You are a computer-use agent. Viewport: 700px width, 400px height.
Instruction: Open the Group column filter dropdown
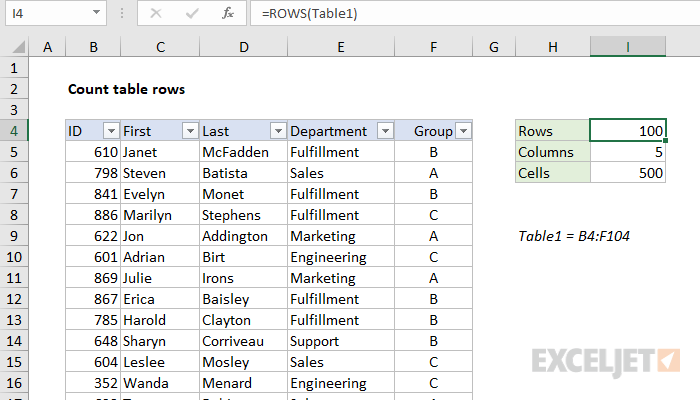click(x=463, y=131)
